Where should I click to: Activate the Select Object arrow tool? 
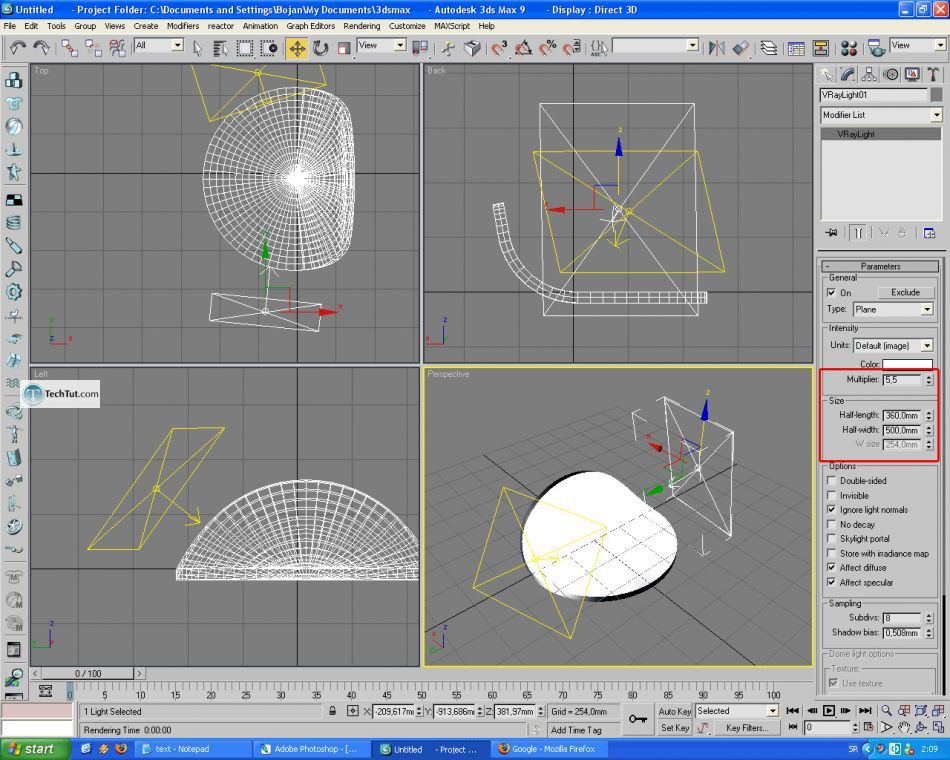click(198, 48)
